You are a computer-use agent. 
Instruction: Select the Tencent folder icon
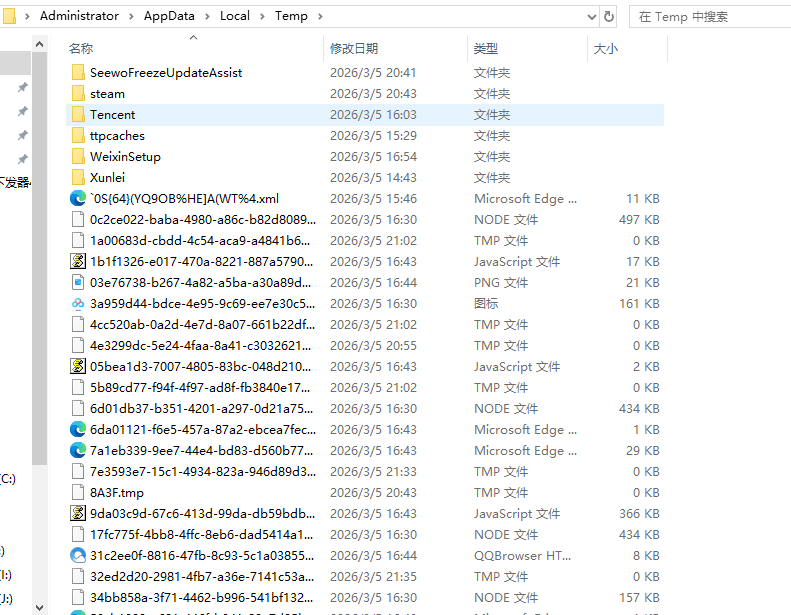pyautogui.click(x=78, y=115)
